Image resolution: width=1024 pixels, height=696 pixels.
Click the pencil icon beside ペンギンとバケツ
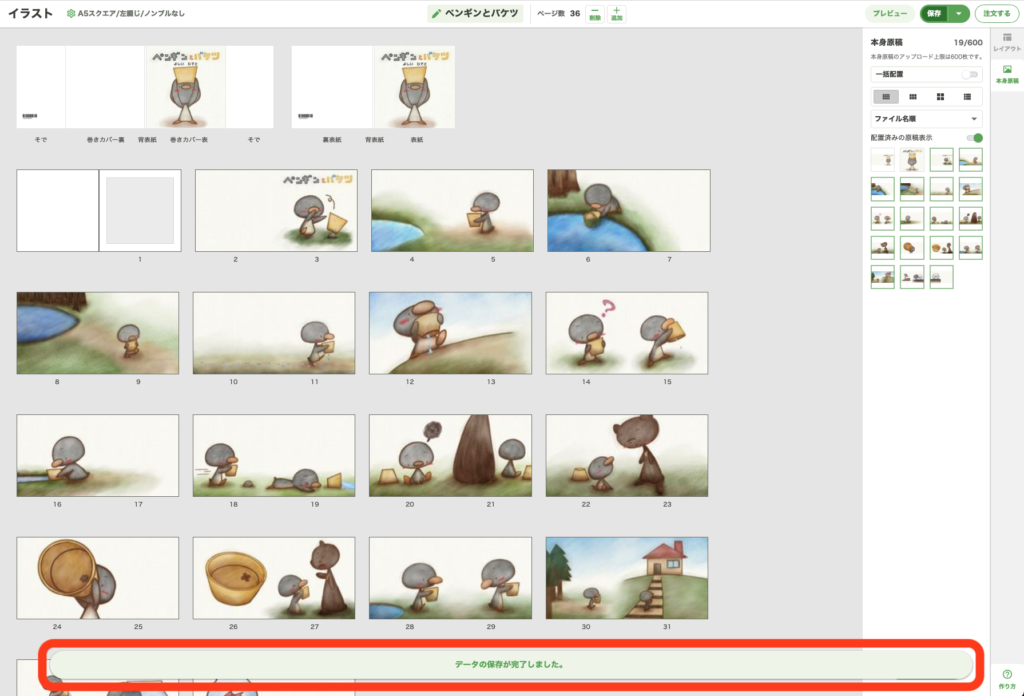tap(436, 14)
